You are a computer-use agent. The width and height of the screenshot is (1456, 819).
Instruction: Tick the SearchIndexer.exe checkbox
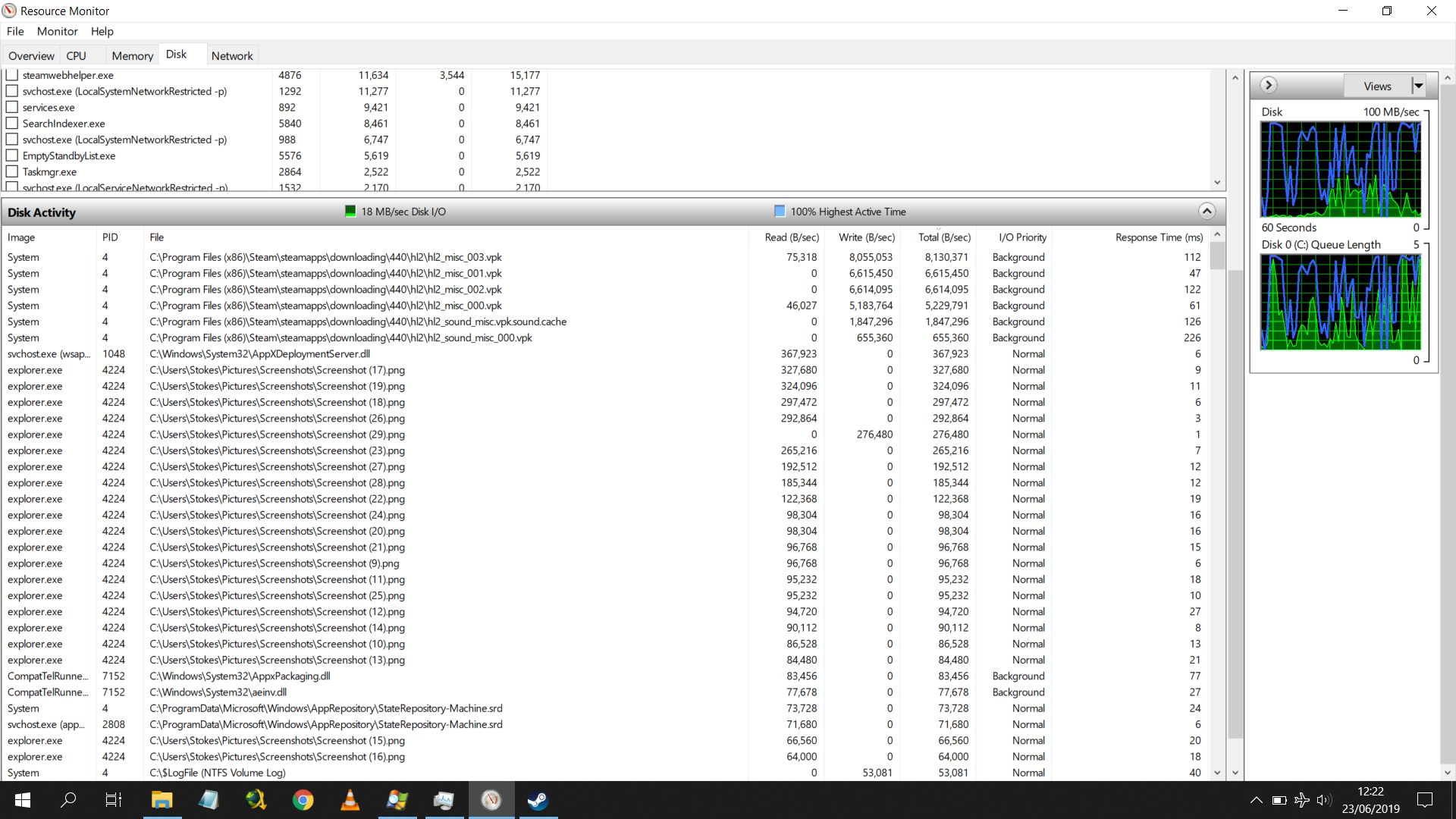(x=12, y=123)
